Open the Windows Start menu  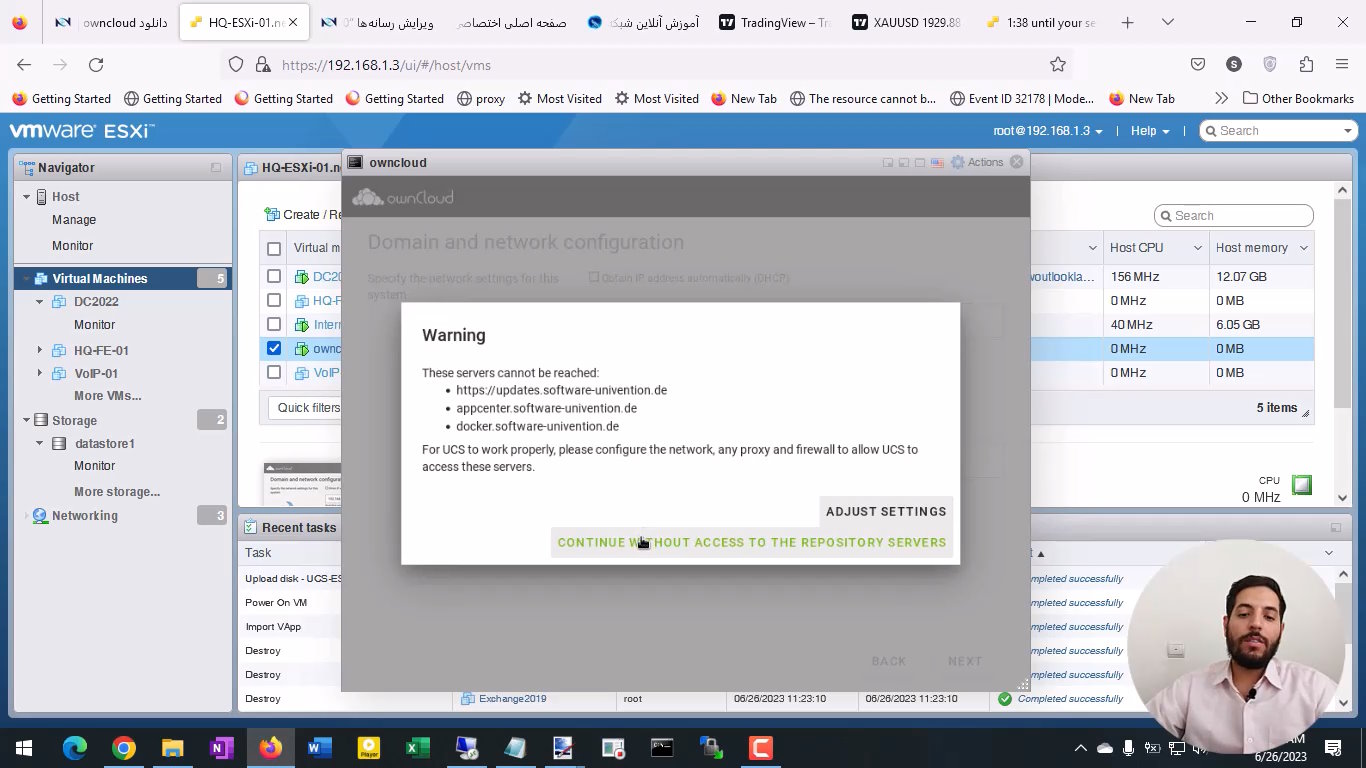click(24, 748)
